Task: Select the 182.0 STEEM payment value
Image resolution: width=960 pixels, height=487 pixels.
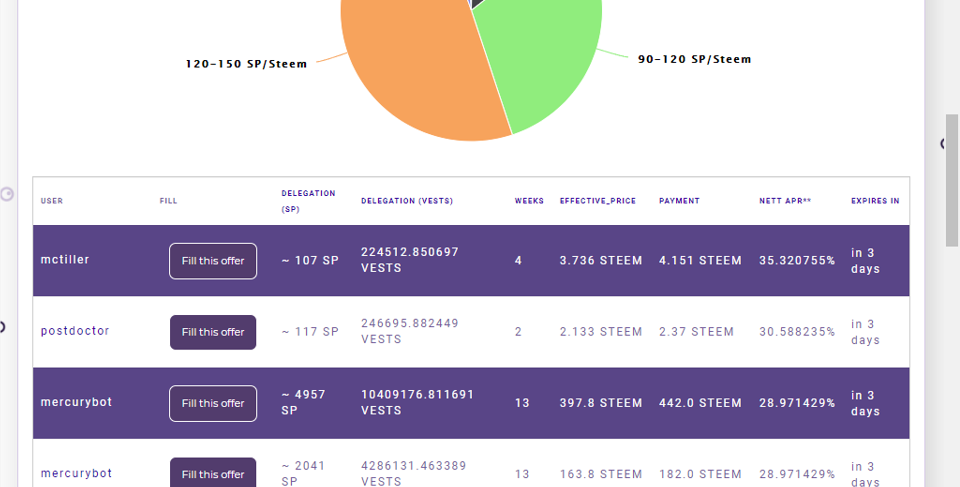Action: pos(700,474)
